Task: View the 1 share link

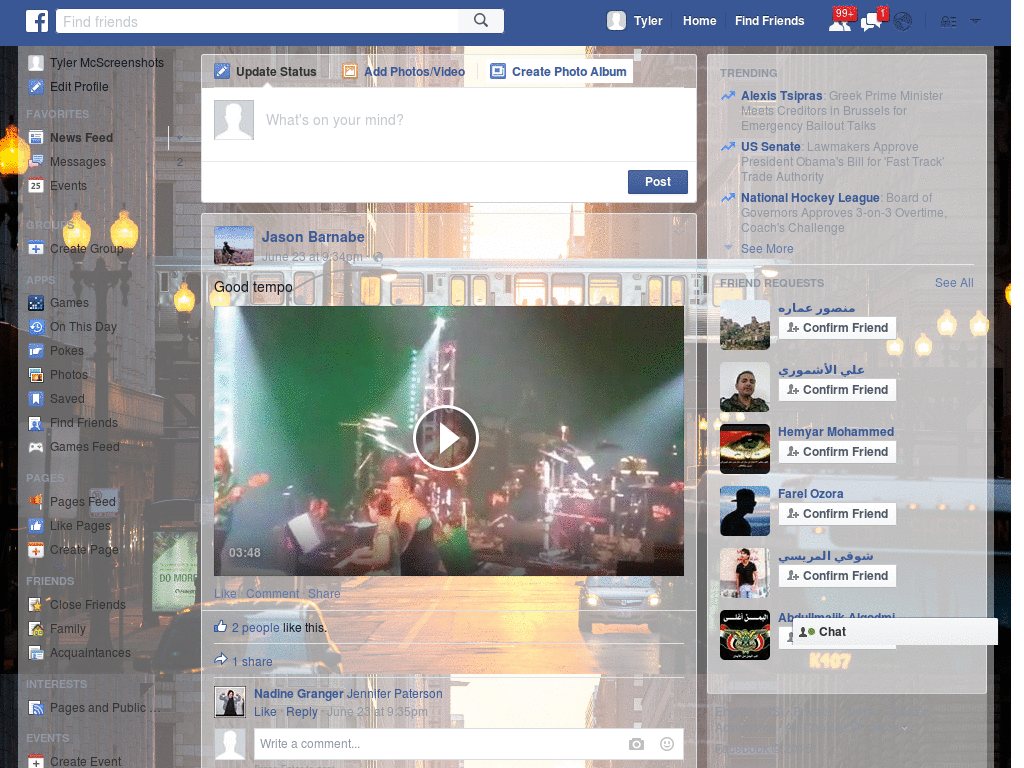Action: 252,662
